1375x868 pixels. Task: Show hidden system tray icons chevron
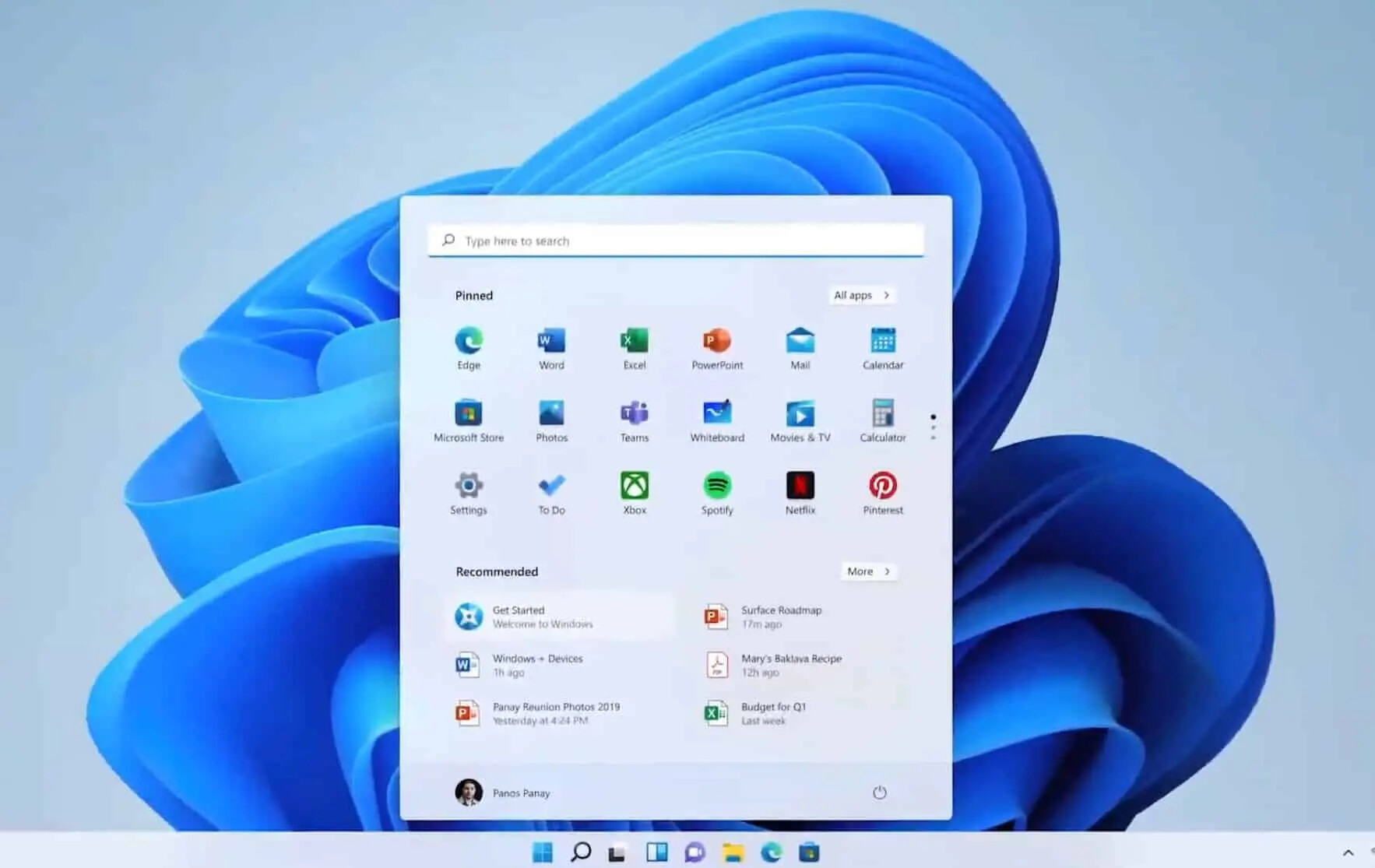point(1349,852)
